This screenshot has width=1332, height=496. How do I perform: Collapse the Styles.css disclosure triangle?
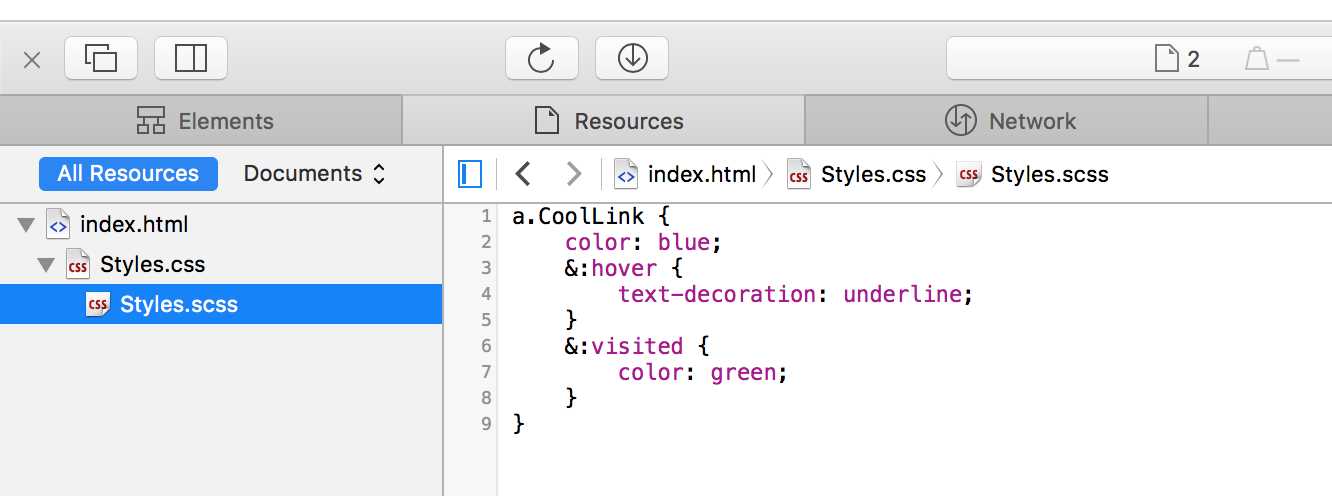click(x=45, y=265)
